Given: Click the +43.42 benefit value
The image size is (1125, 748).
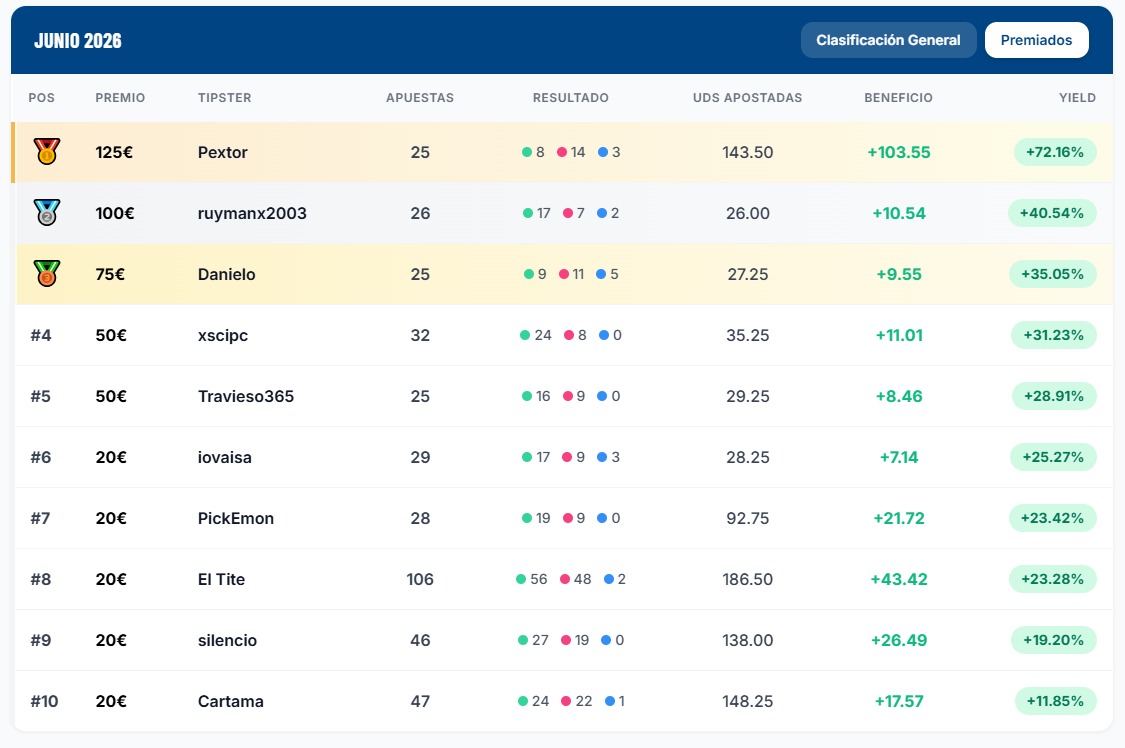Looking at the screenshot, I should coord(898,579).
